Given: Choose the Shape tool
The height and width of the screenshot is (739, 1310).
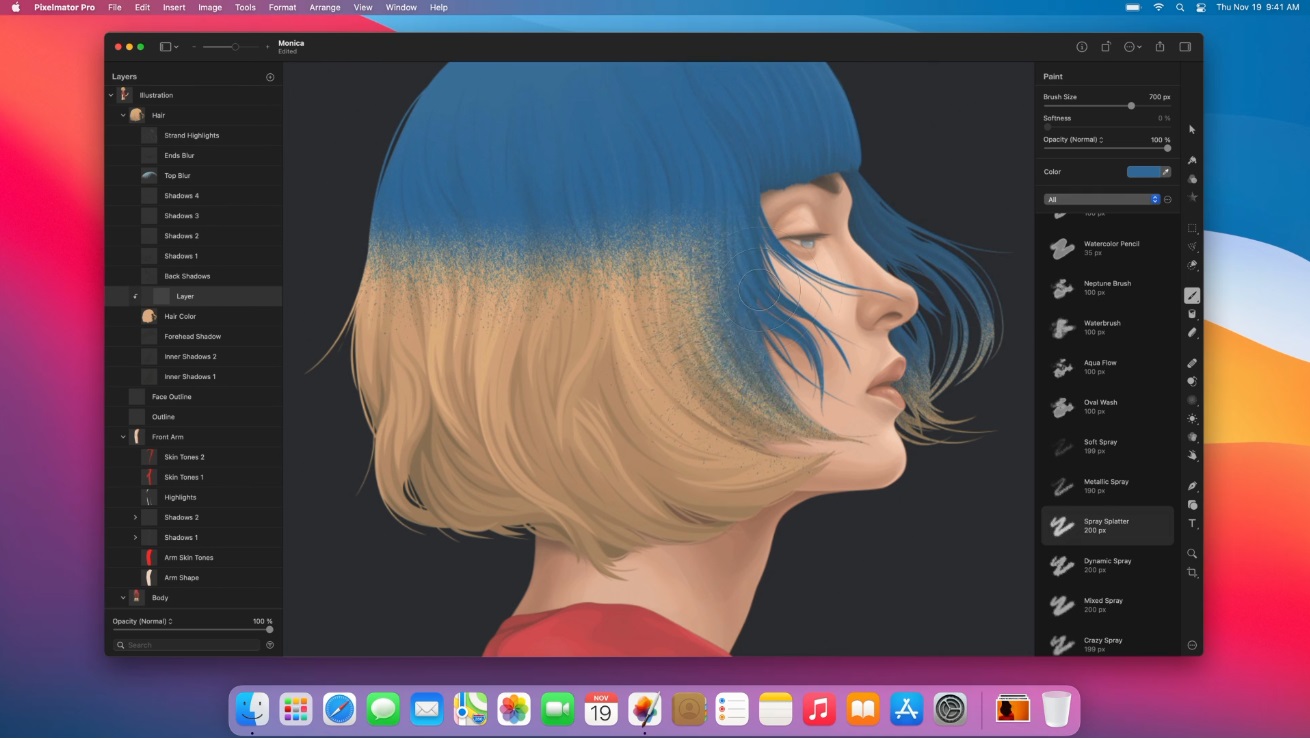Looking at the screenshot, I should 1192,505.
